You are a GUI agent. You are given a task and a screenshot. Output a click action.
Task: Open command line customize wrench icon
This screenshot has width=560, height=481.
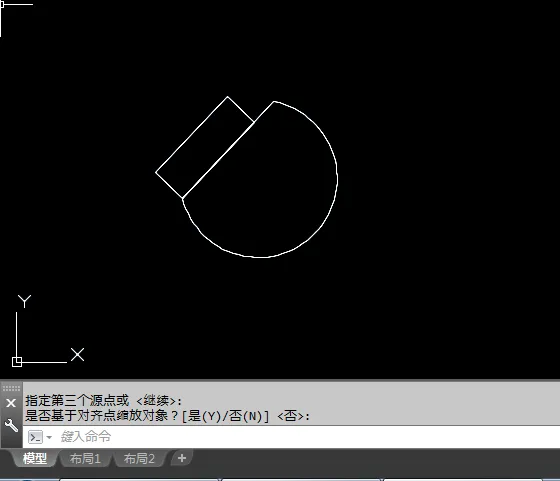click(11, 425)
